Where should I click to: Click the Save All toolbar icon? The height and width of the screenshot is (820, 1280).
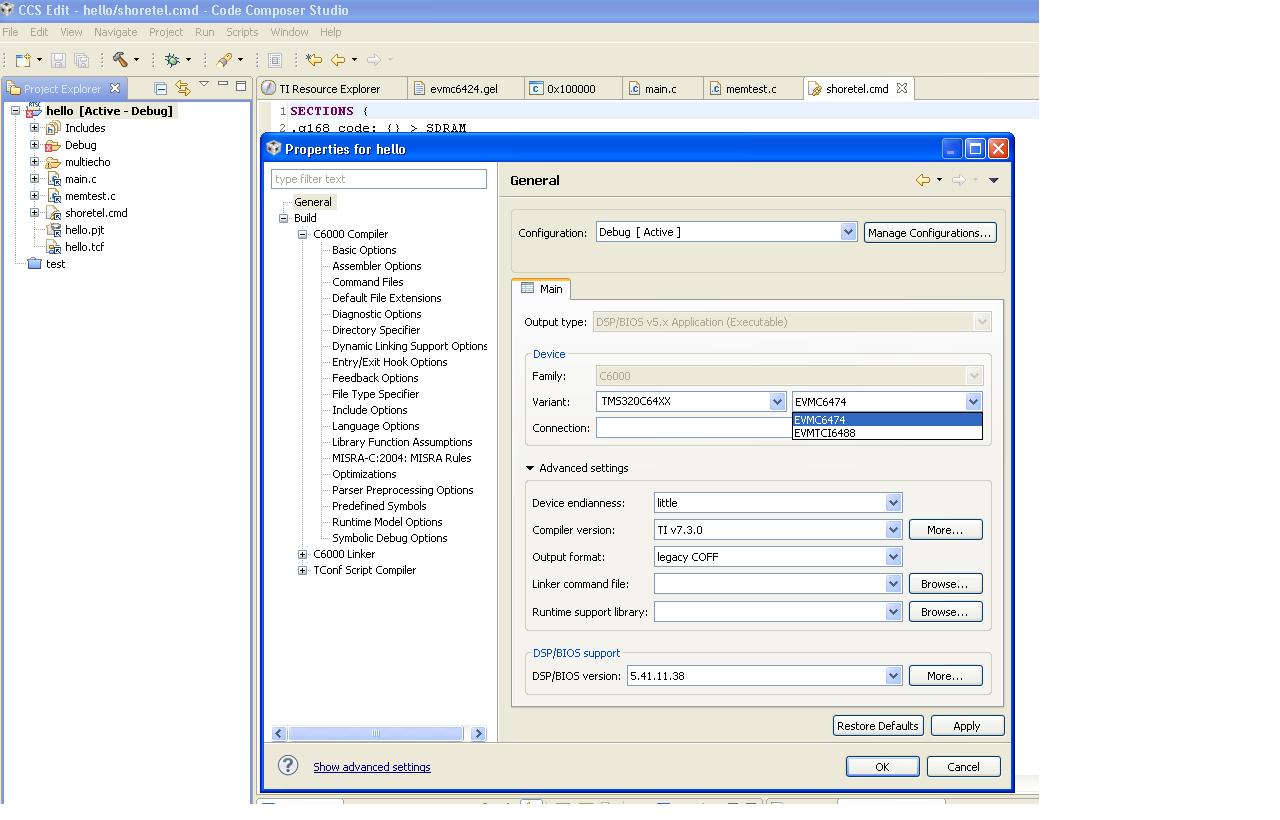point(82,60)
